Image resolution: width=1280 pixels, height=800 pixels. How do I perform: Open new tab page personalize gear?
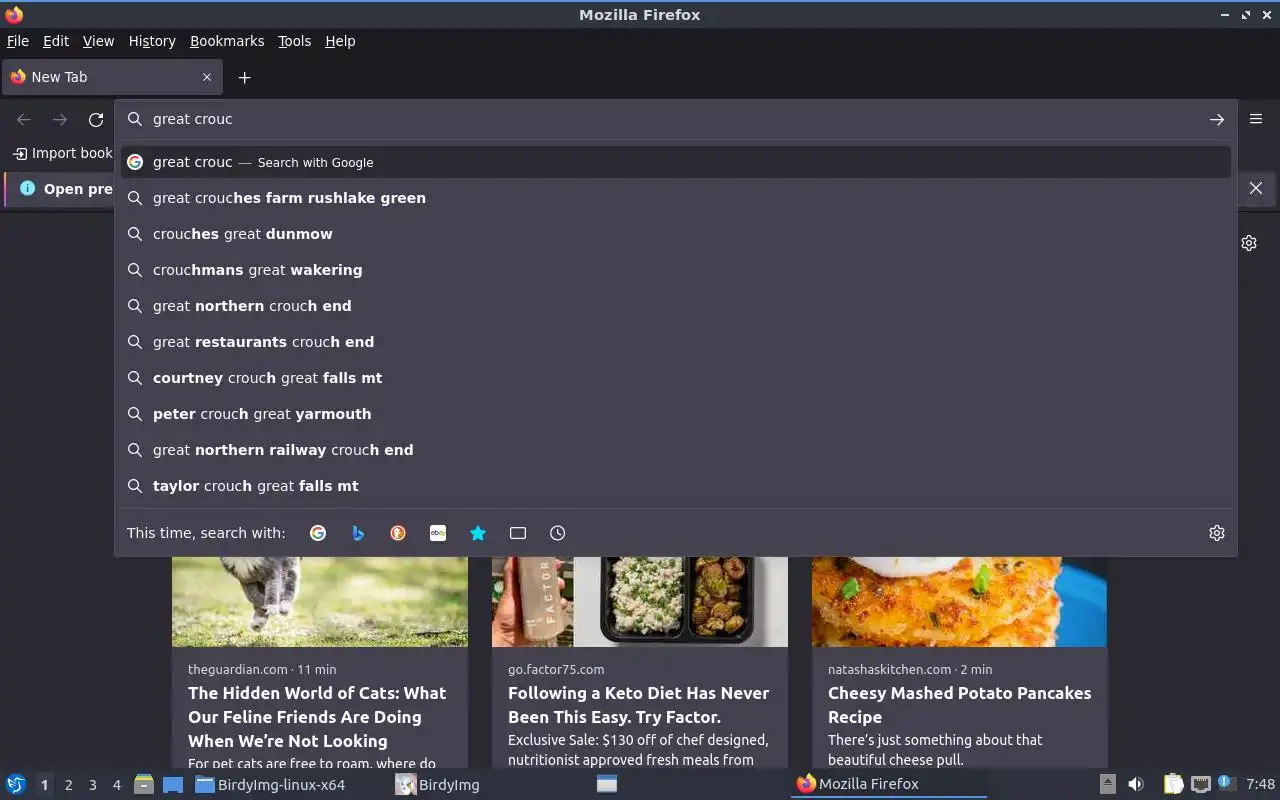(1249, 243)
